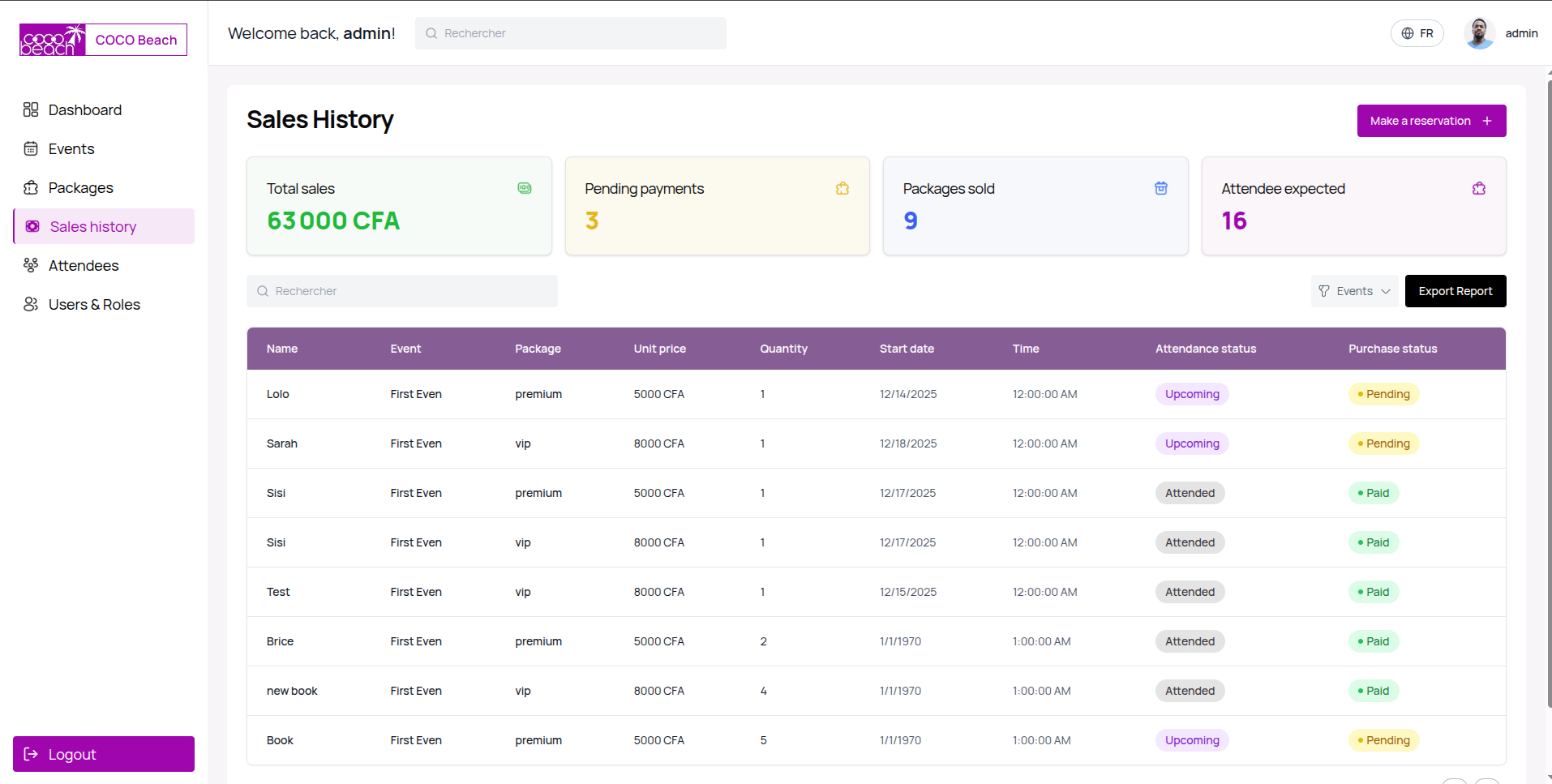Click the Dashboard grid icon in sidebar

[31, 109]
